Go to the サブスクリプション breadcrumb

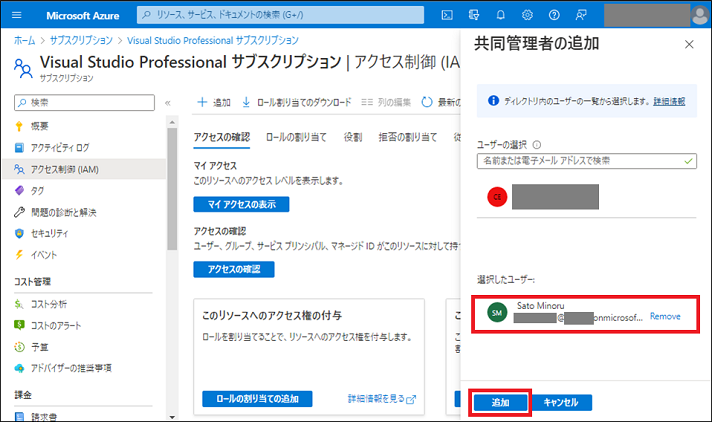(81, 40)
